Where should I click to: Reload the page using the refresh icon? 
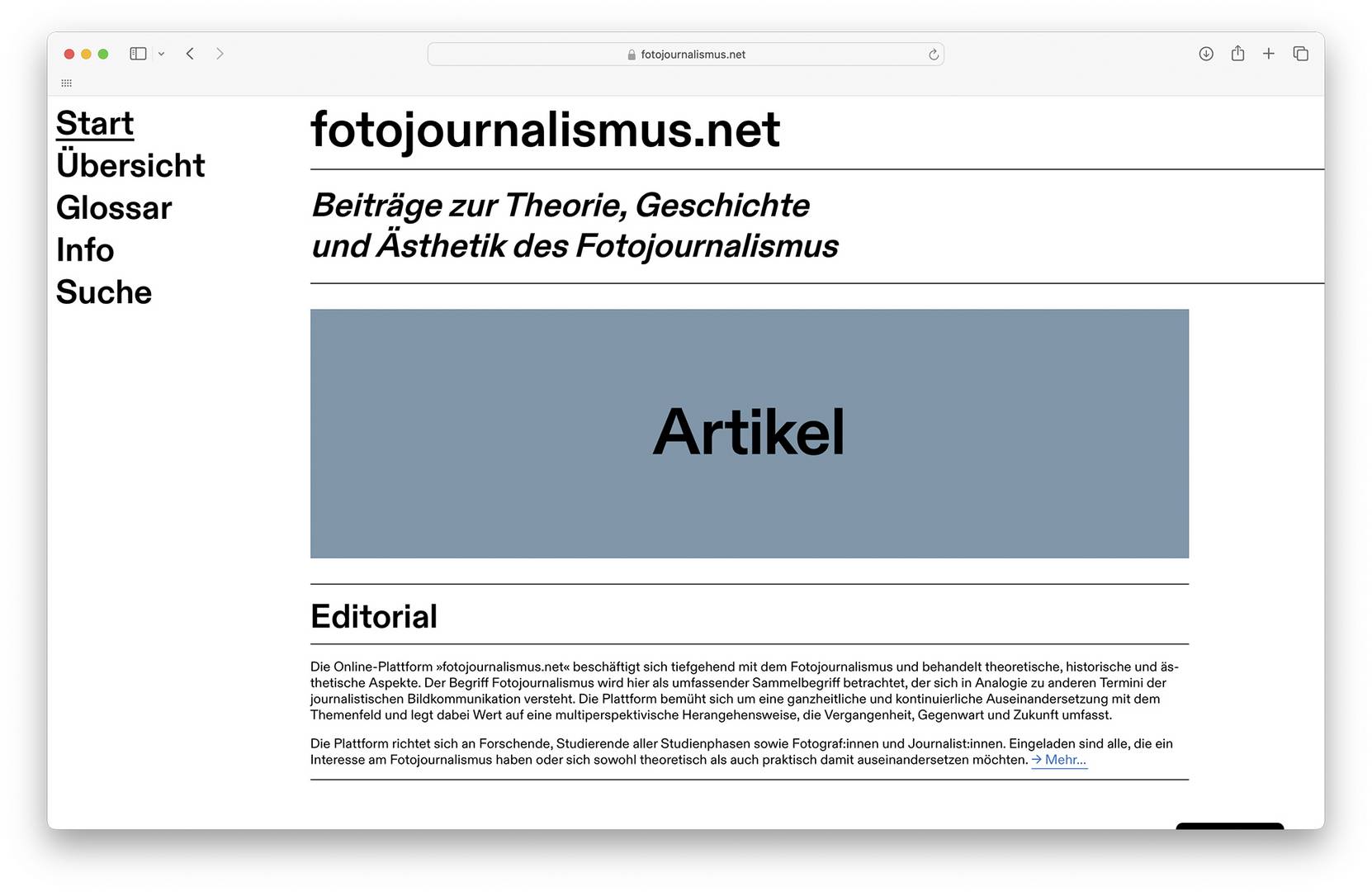click(933, 55)
